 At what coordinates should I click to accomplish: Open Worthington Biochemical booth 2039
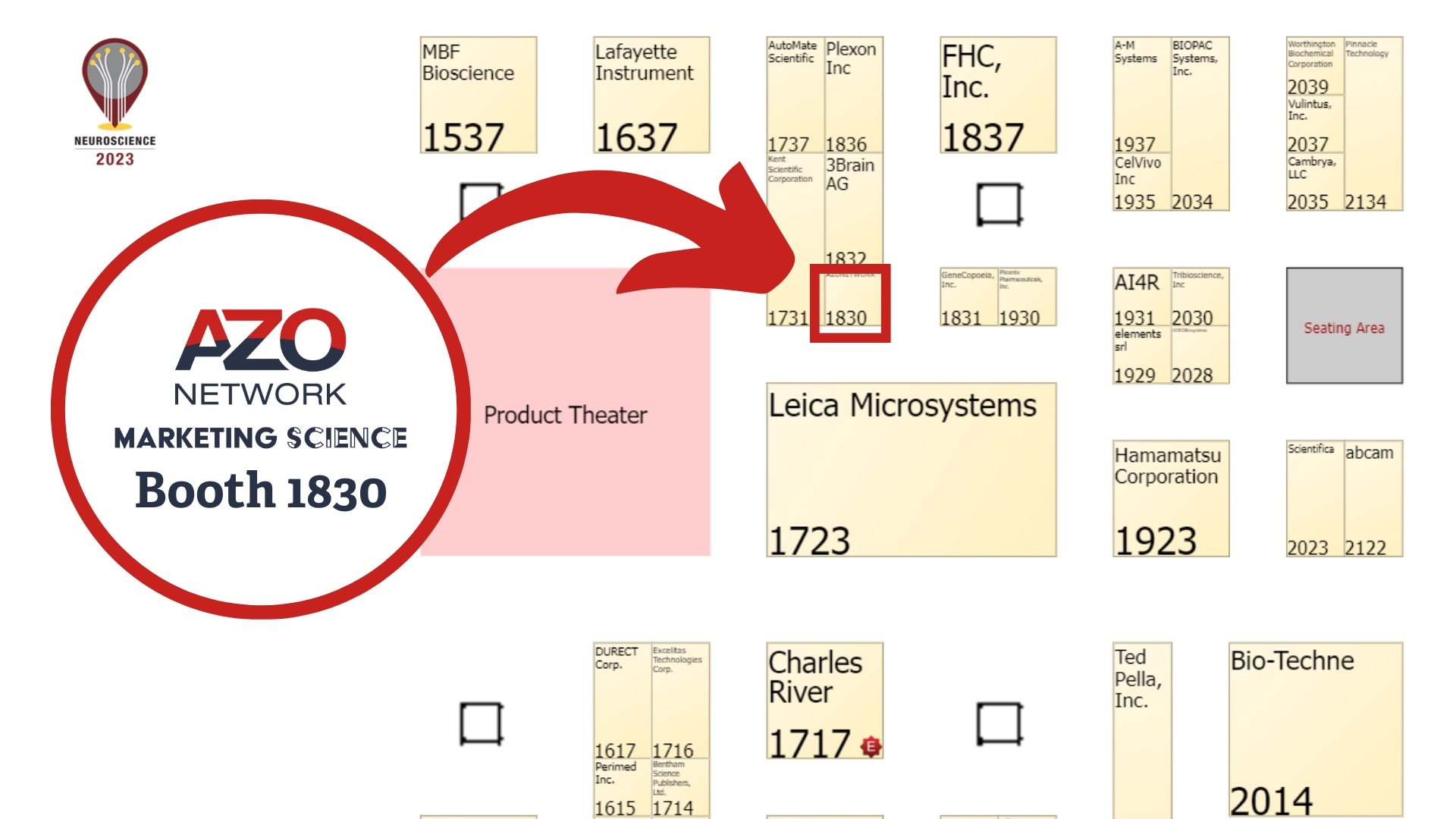[x=1314, y=66]
